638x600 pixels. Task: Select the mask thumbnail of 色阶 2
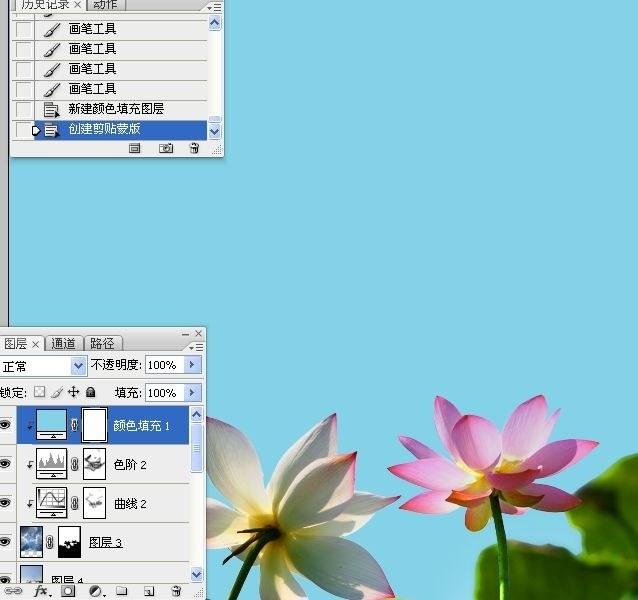[94, 464]
